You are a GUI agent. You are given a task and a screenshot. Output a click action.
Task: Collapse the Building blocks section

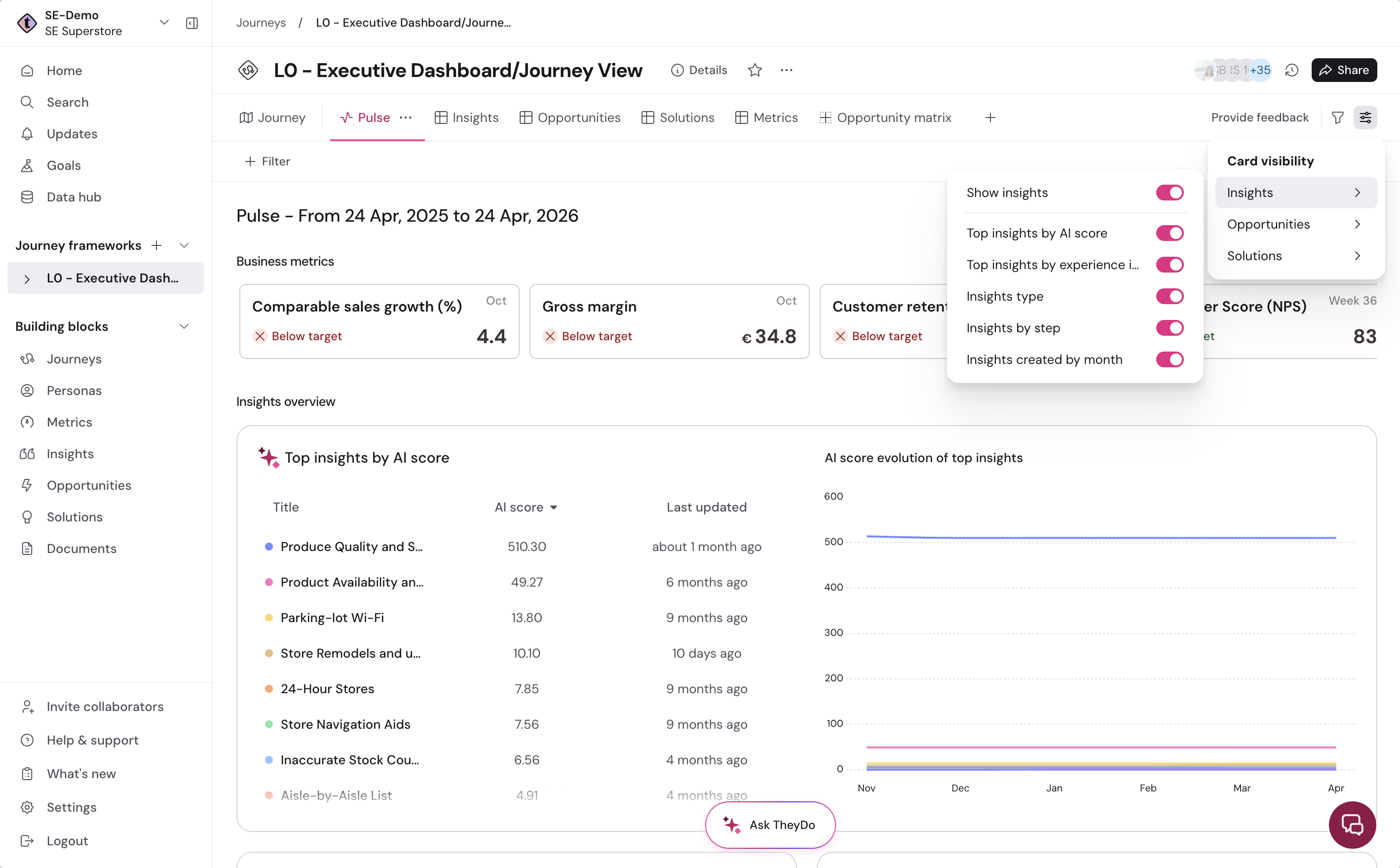point(184,326)
